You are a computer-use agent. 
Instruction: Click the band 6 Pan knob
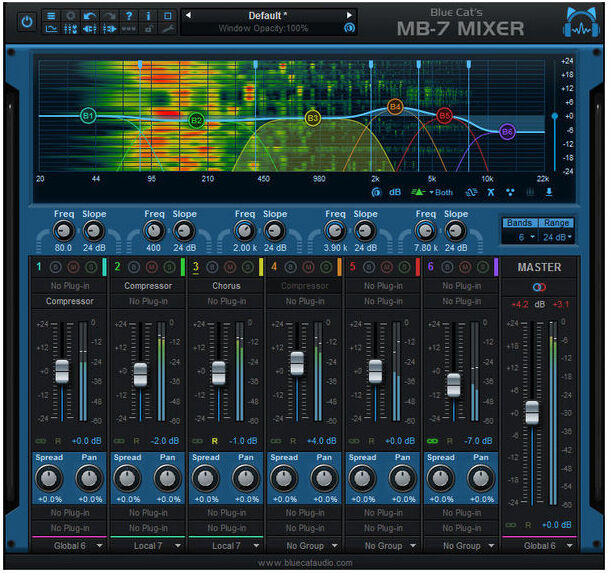tap(481, 479)
